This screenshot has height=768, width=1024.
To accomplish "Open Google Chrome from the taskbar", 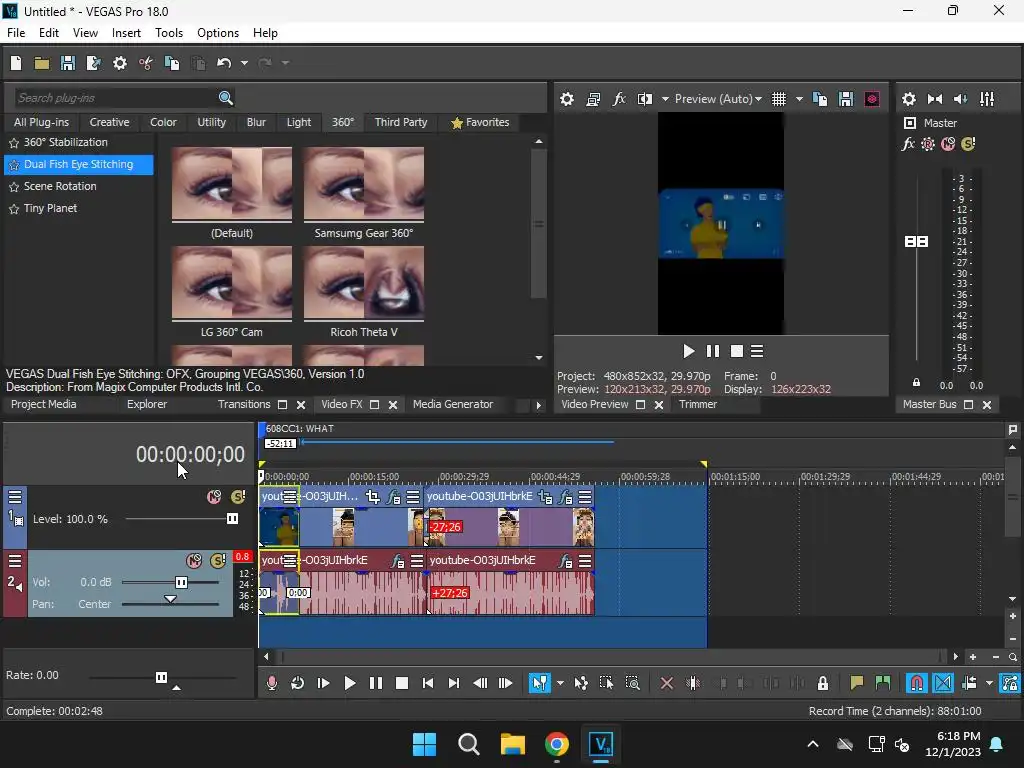I will tap(556, 744).
